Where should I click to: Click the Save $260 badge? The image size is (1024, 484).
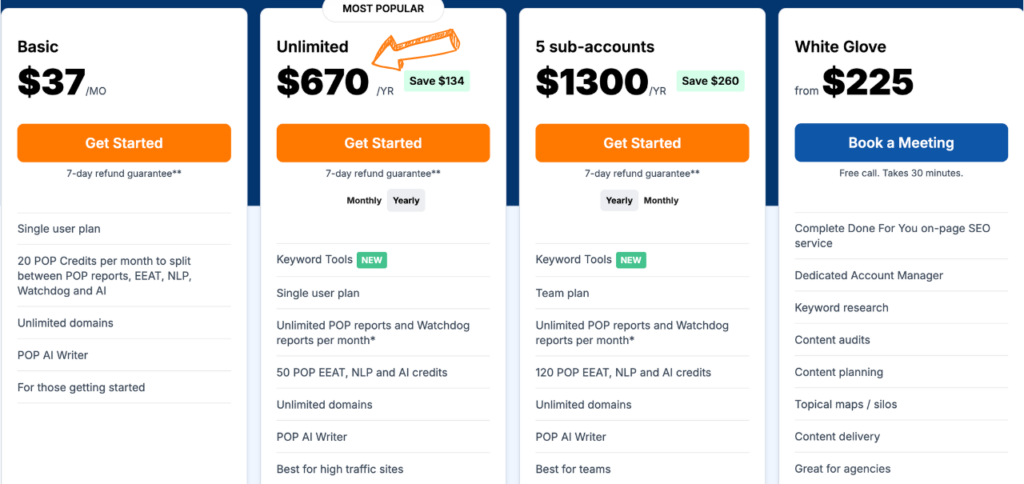tap(711, 81)
